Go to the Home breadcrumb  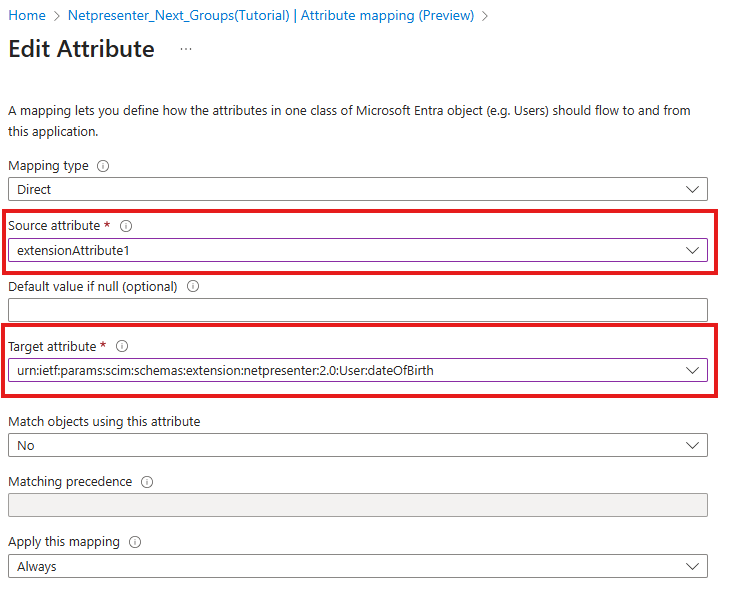[27, 16]
